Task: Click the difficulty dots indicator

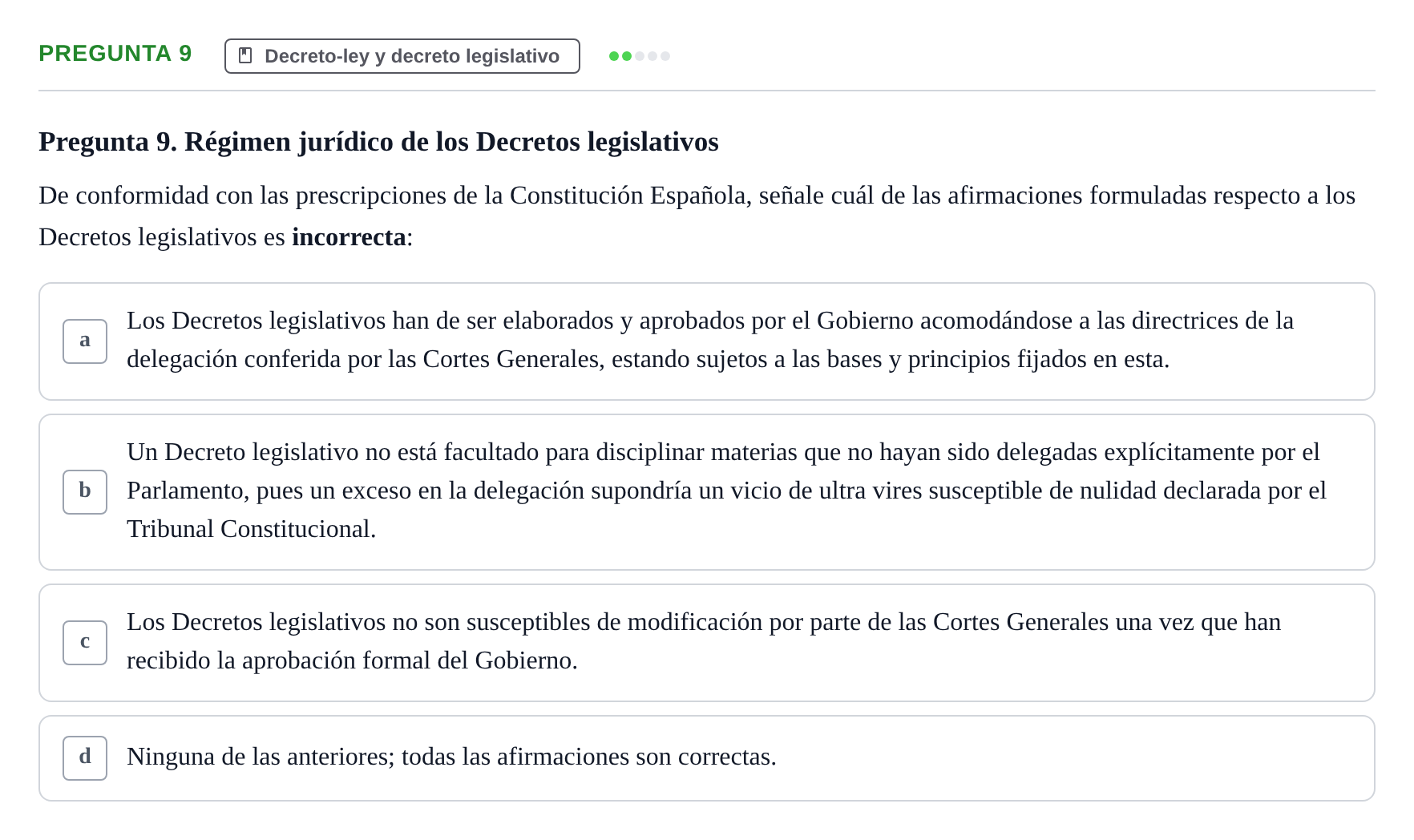Action: tap(640, 56)
